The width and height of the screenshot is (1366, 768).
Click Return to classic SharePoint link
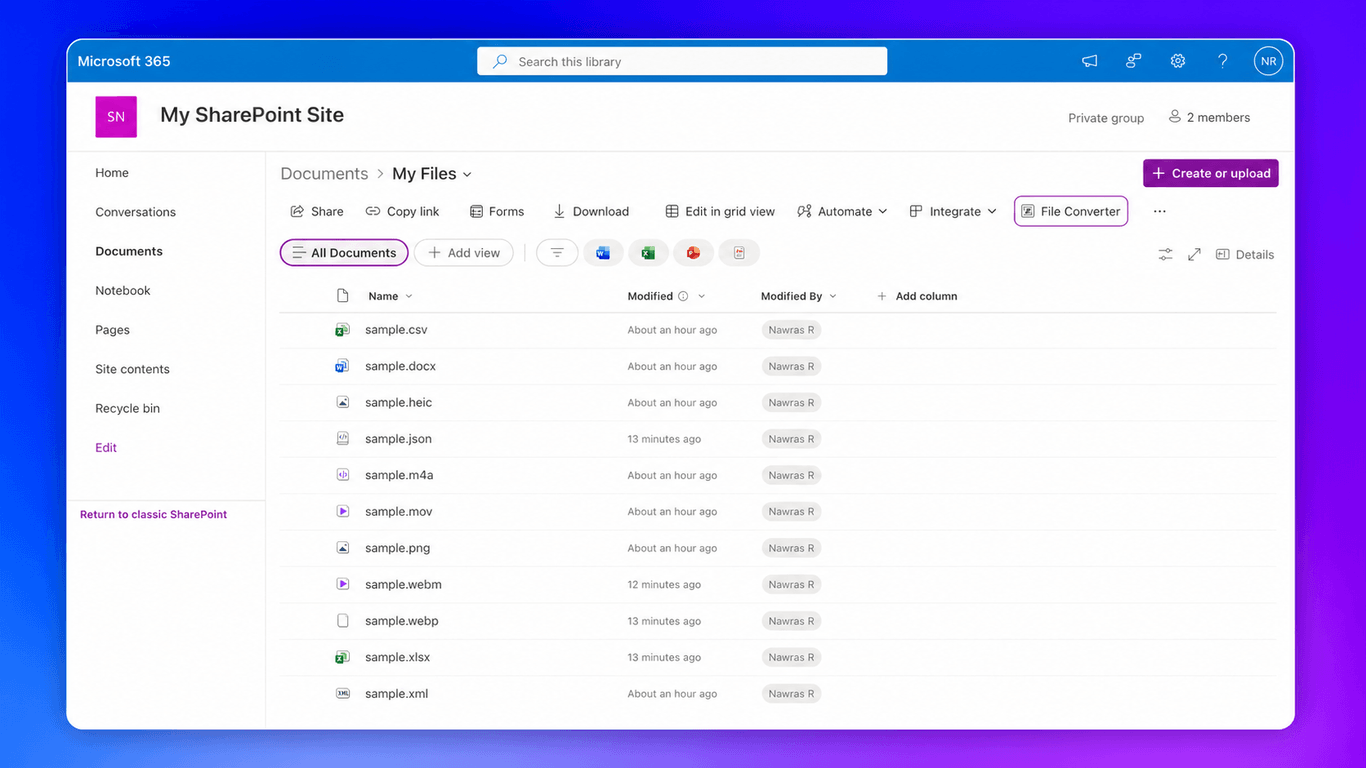click(x=153, y=514)
